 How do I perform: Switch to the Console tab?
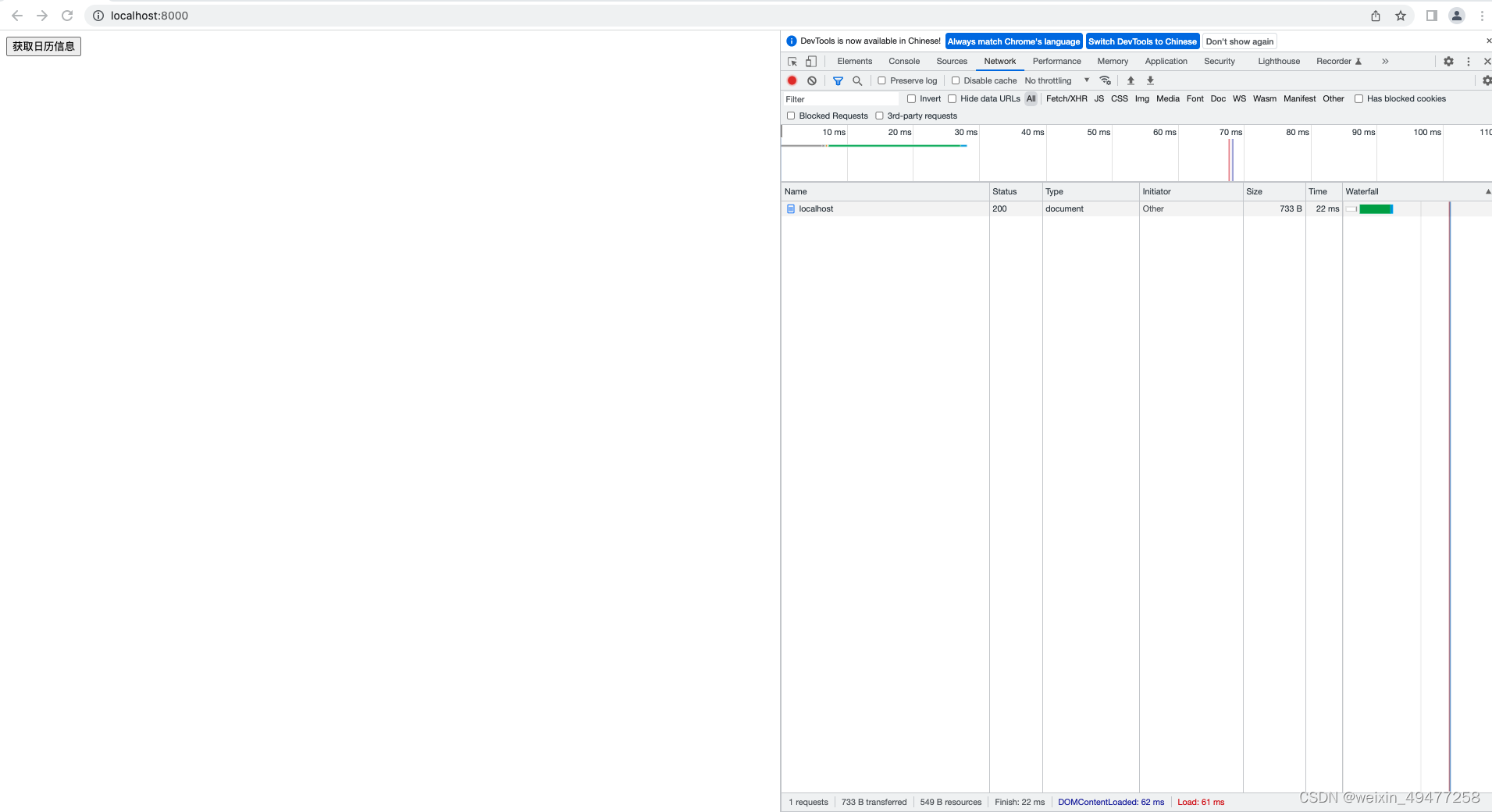(x=904, y=61)
